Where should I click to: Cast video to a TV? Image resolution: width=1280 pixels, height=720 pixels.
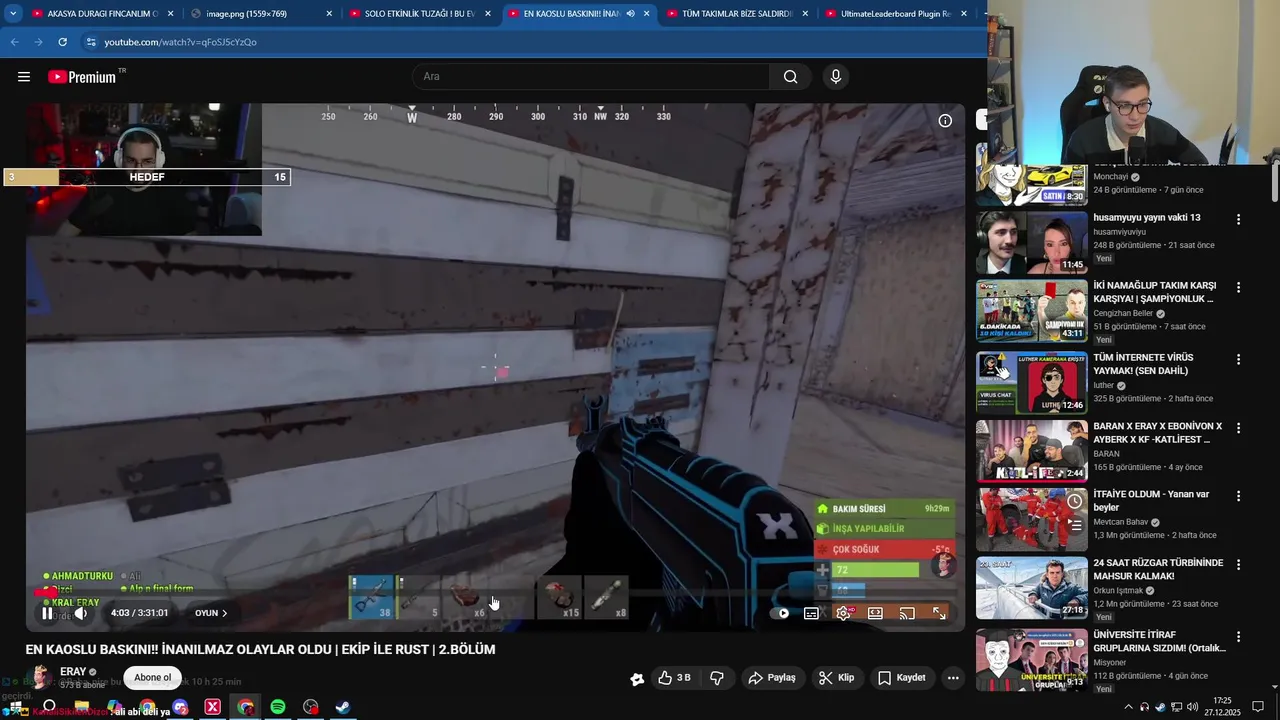tap(907, 613)
